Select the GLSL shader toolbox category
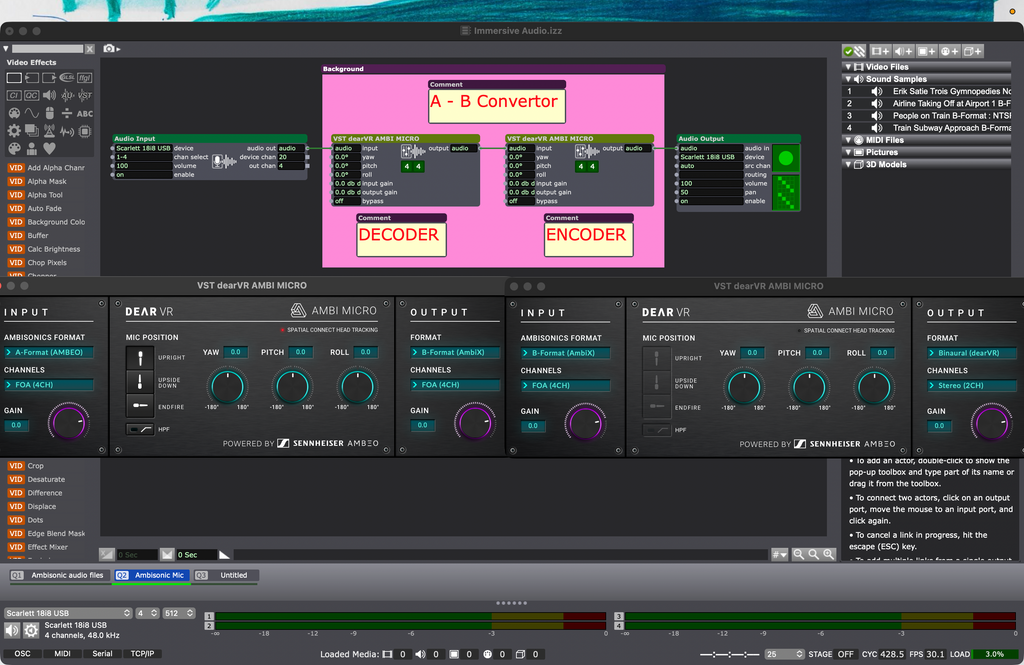Screen dimensions: 1024x665 [67, 78]
